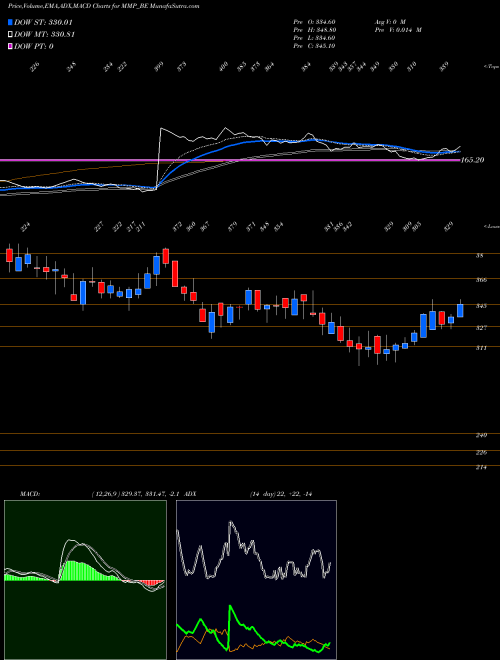
Task: Click the MACD panel title label
Action: 29,494
